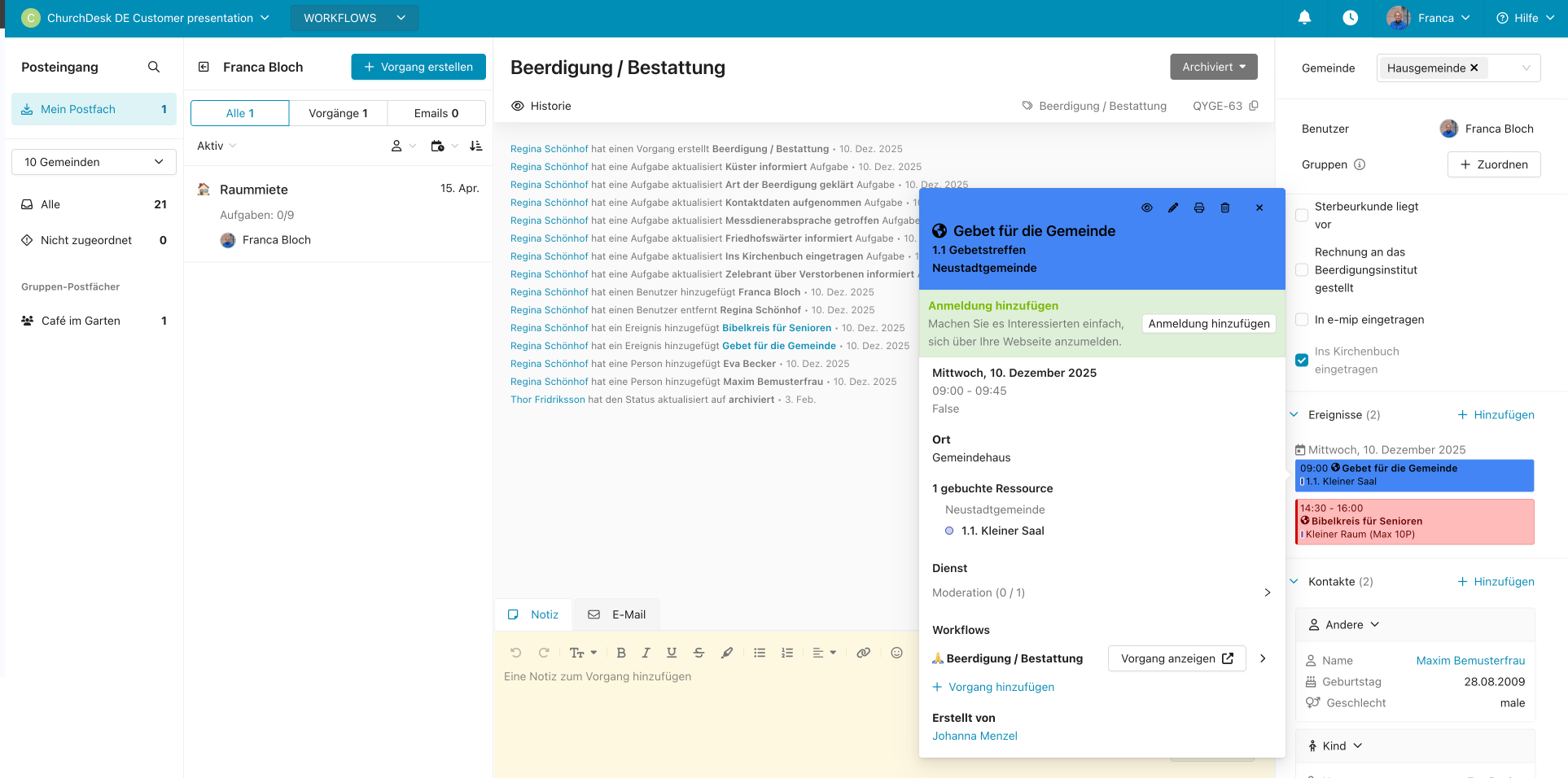Click Zuordnen groups button

pyautogui.click(x=1494, y=164)
